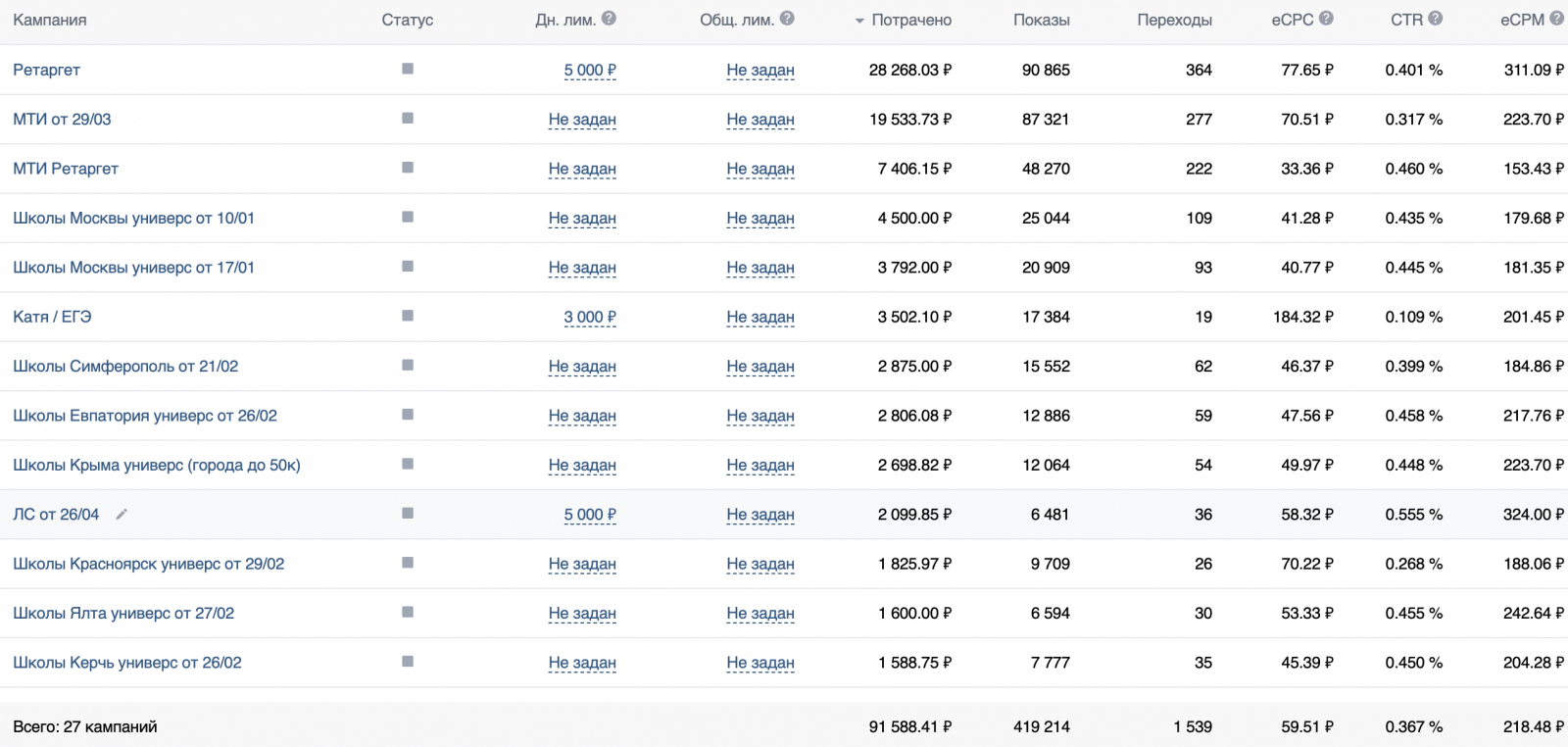Sort table by Кампания column header
The height and width of the screenshot is (747, 1568).
(50, 20)
